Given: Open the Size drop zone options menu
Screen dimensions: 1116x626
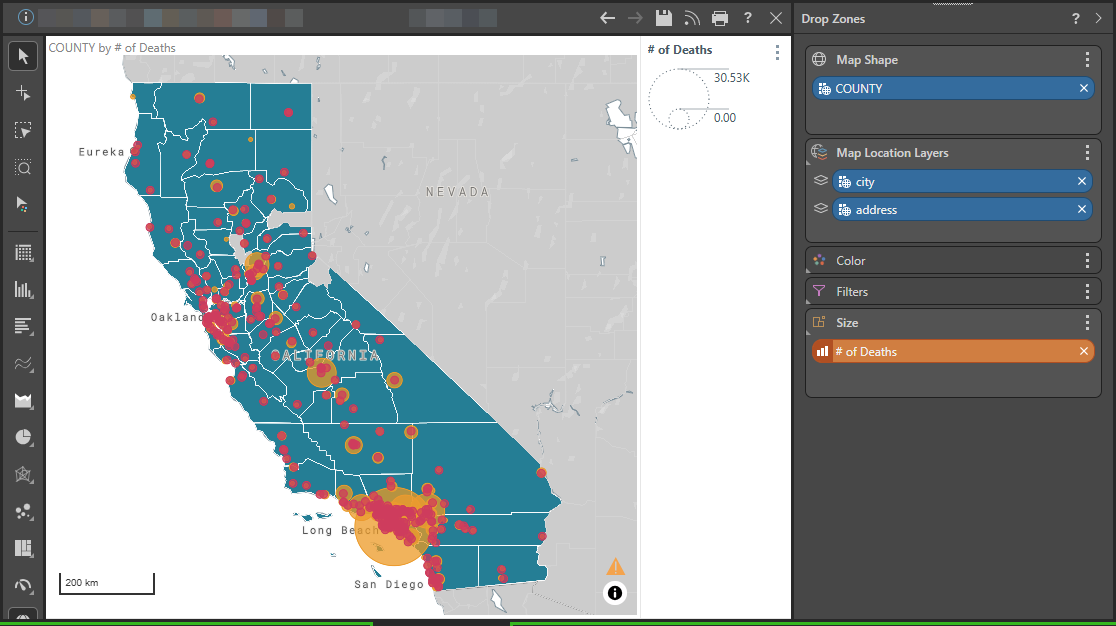Looking at the screenshot, I should pos(1087,322).
